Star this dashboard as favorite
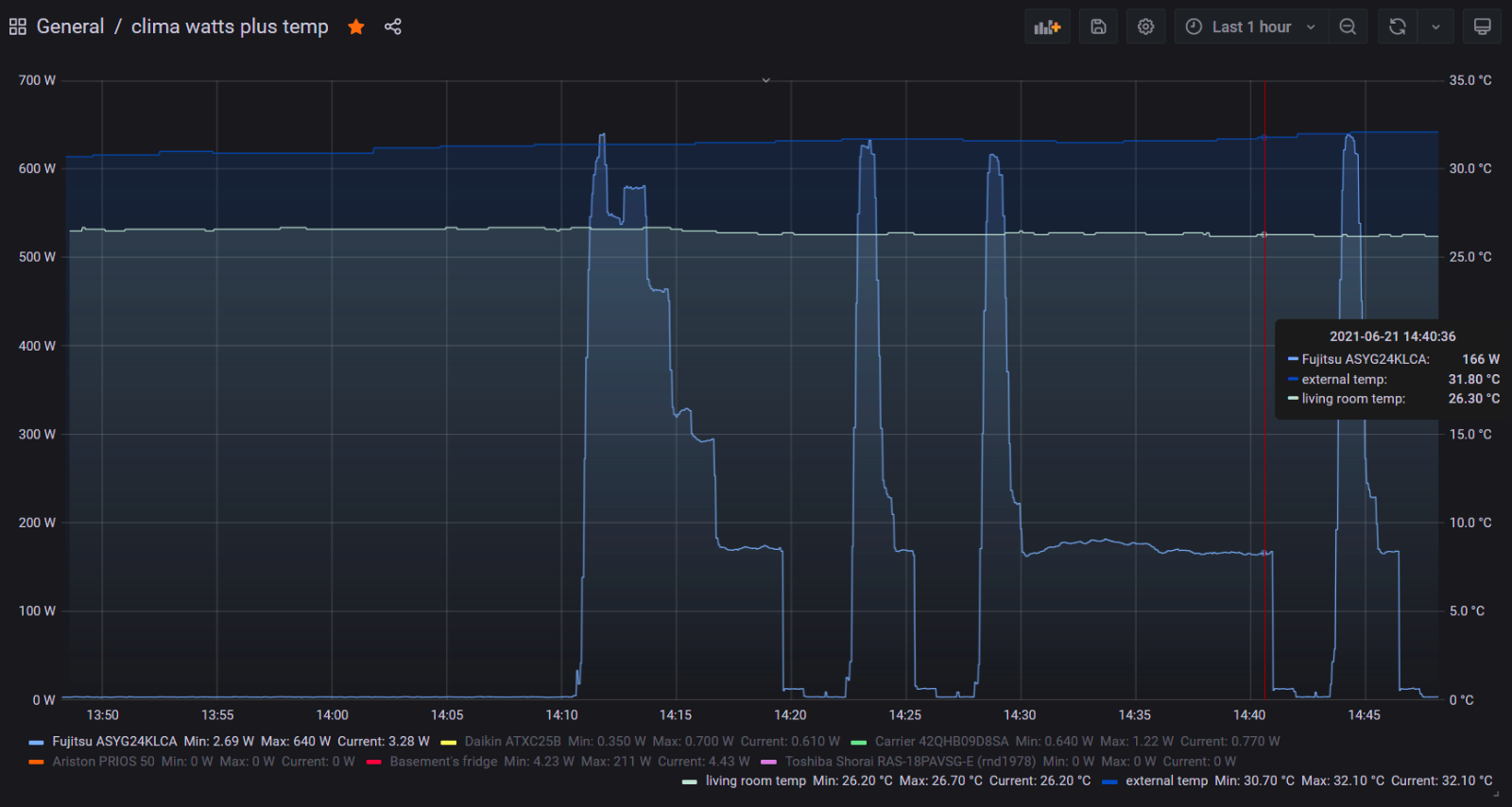The image size is (1512, 807). 356,26
